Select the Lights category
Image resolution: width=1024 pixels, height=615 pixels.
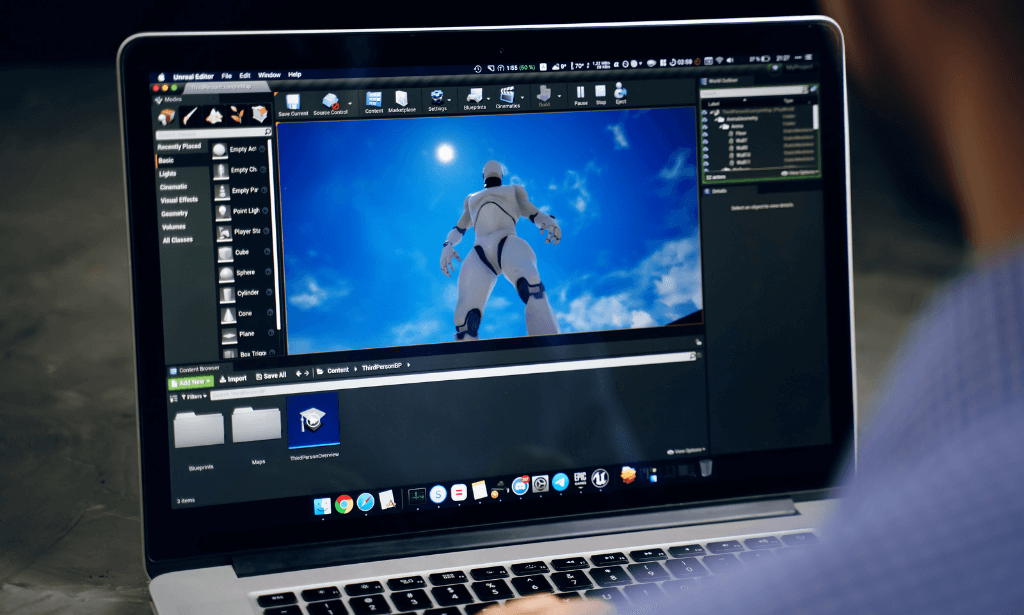point(168,174)
